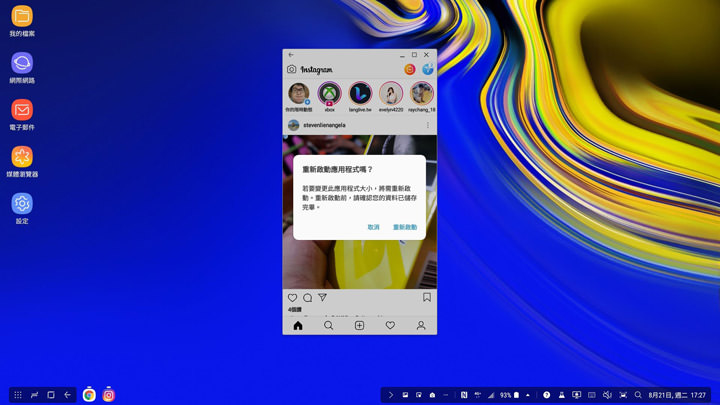Share post via paper plane icon

(x=323, y=298)
